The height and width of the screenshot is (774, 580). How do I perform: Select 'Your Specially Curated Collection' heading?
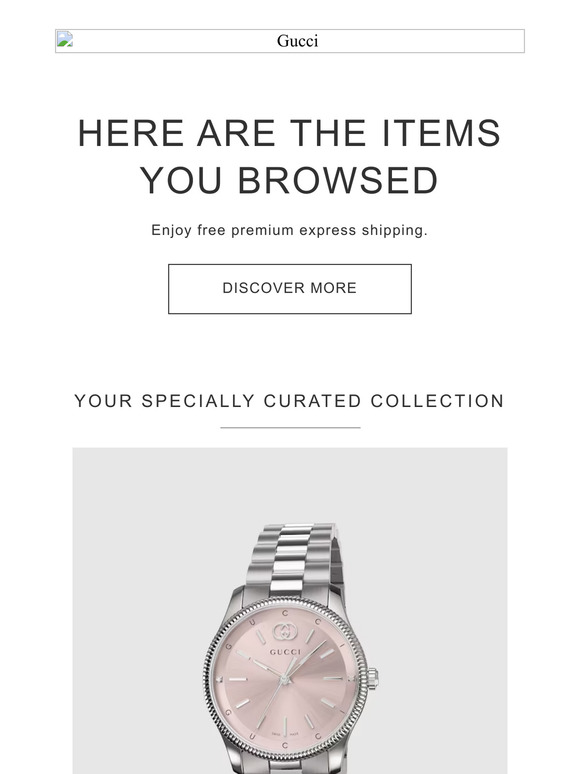(x=290, y=401)
